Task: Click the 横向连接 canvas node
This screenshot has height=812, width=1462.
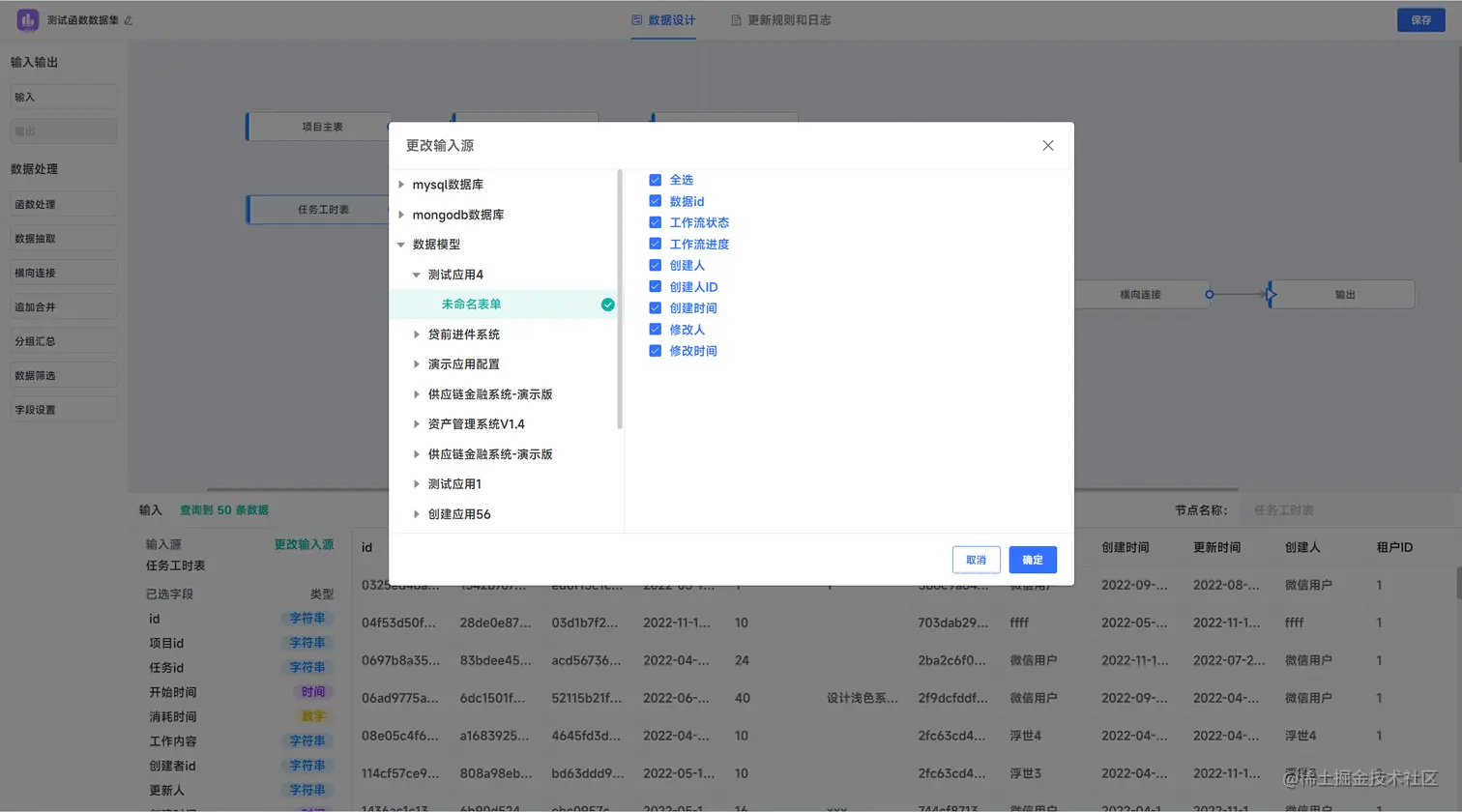Action: coord(1140,294)
